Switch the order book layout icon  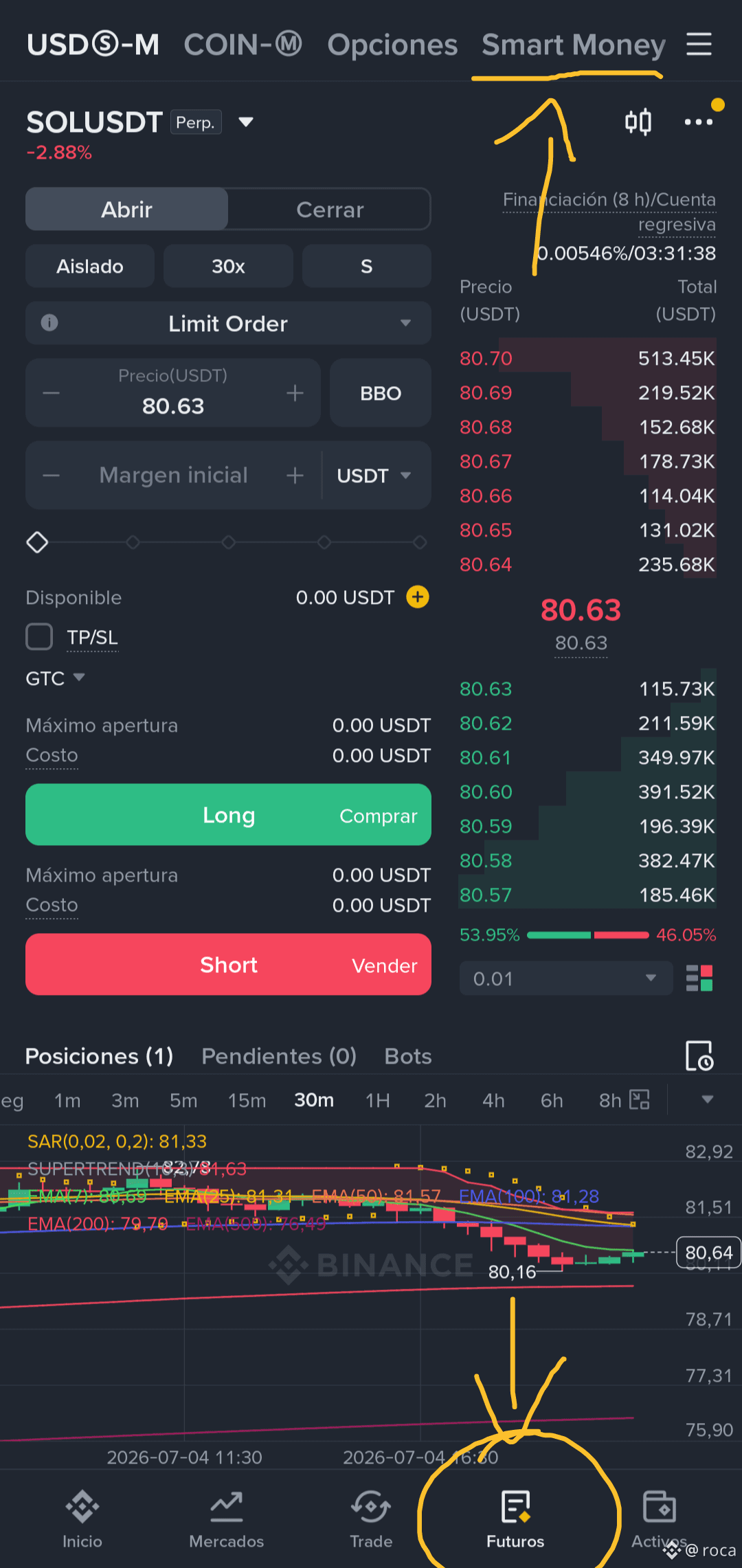699,978
